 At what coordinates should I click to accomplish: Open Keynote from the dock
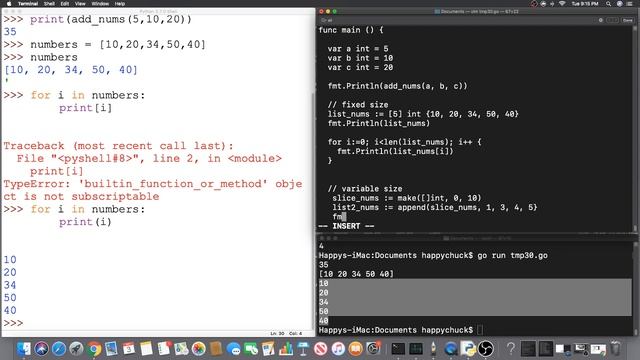(x=303, y=349)
